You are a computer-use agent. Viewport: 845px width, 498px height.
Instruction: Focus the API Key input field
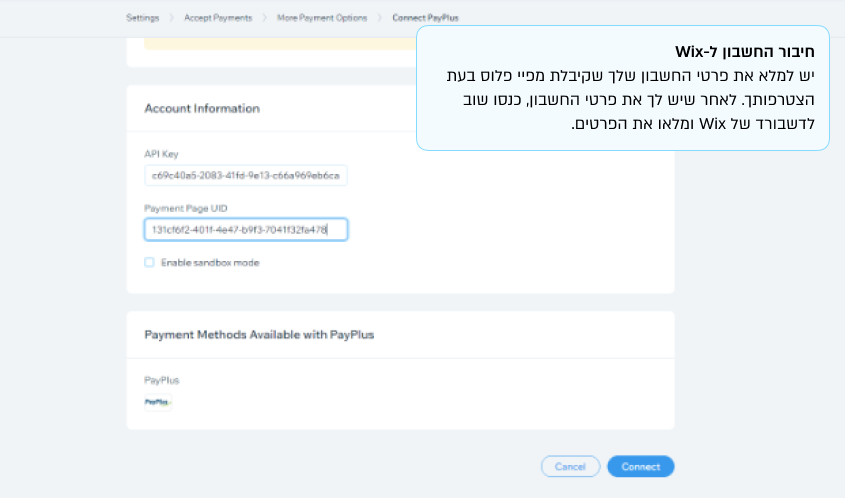tap(245, 176)
